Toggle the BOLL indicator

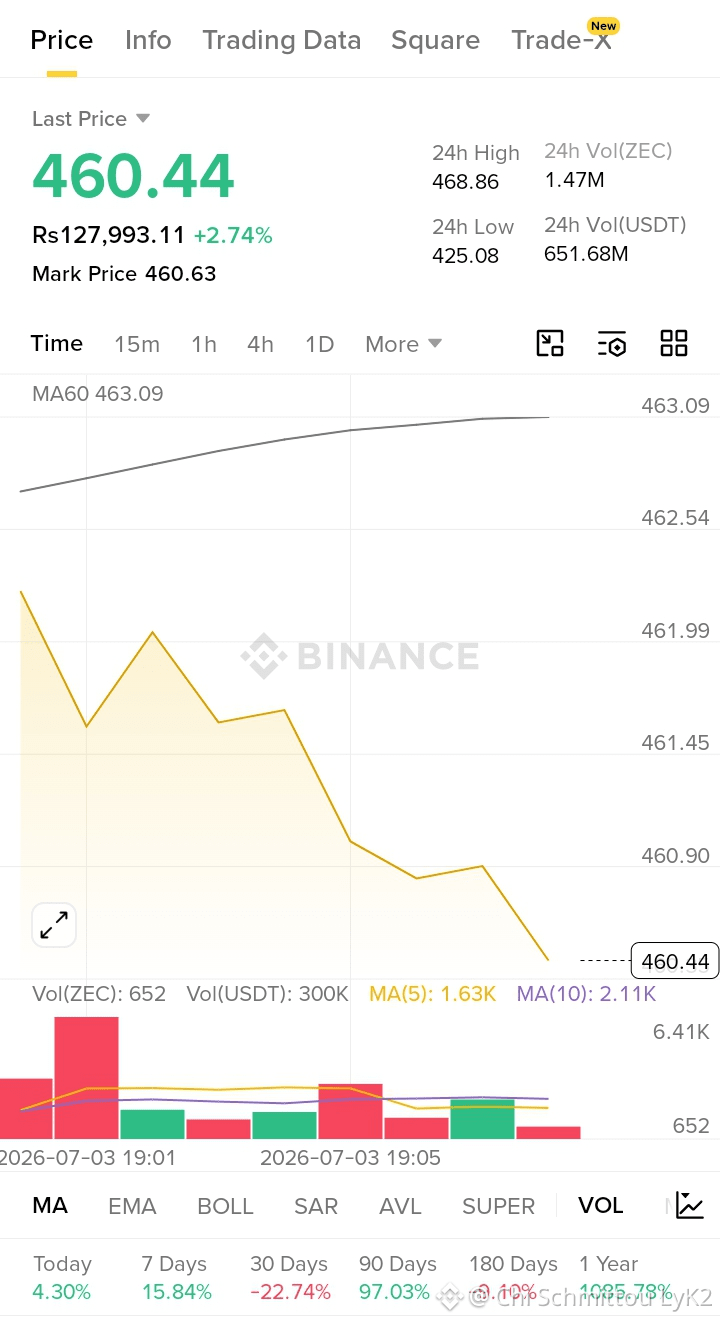tap(225, 1206)
